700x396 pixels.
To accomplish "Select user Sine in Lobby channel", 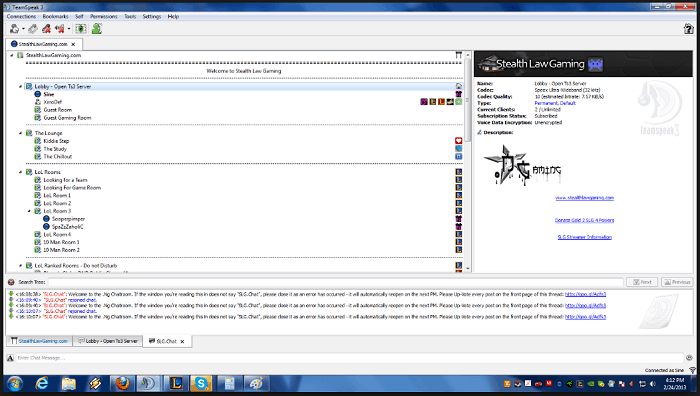I will tap(49, 94).
